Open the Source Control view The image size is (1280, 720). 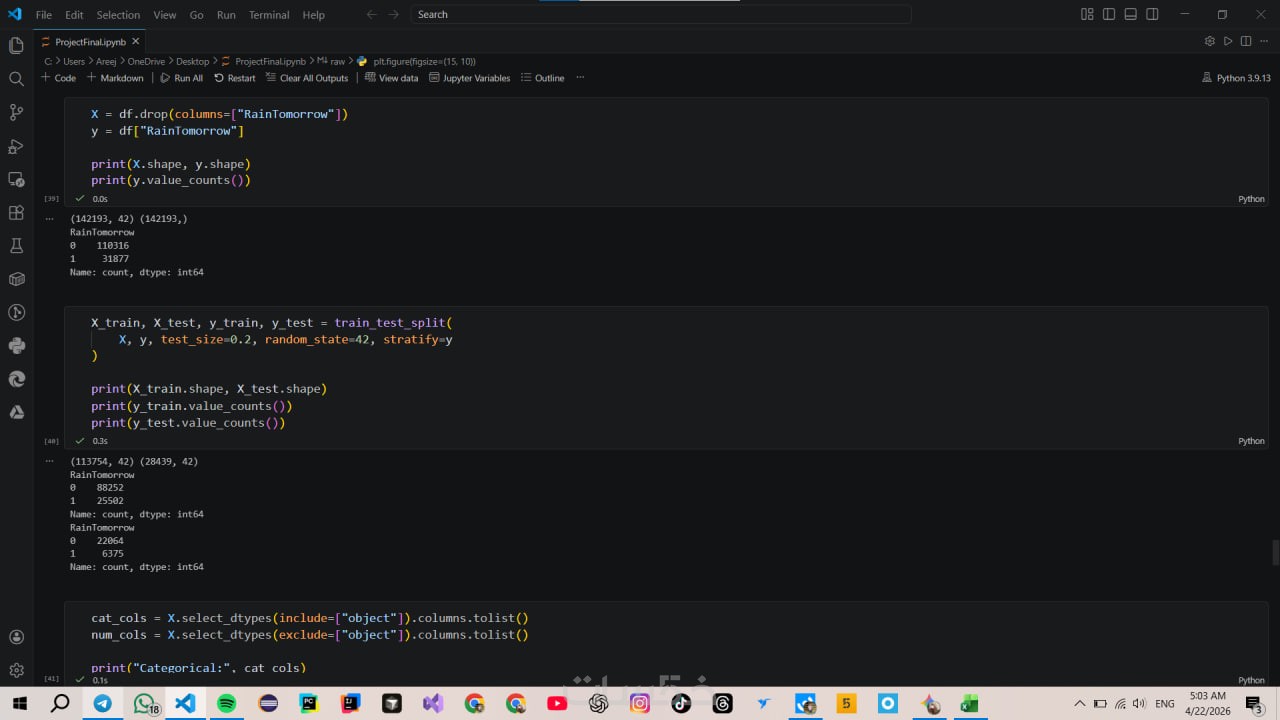pos(16,112)
